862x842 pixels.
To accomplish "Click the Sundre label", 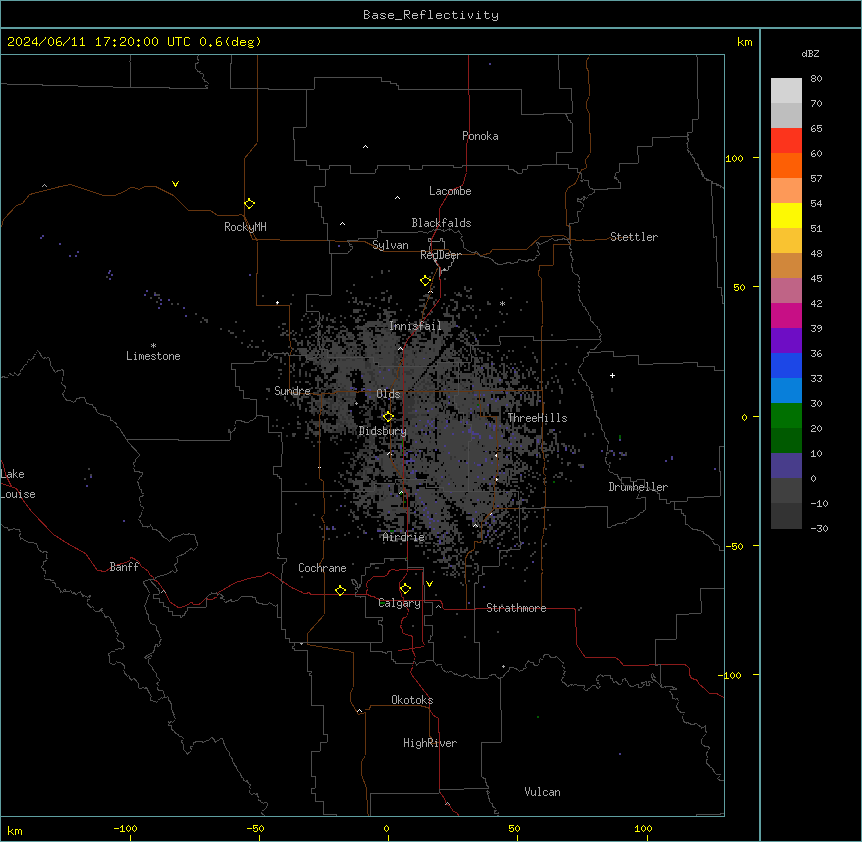I will [292, 391].
